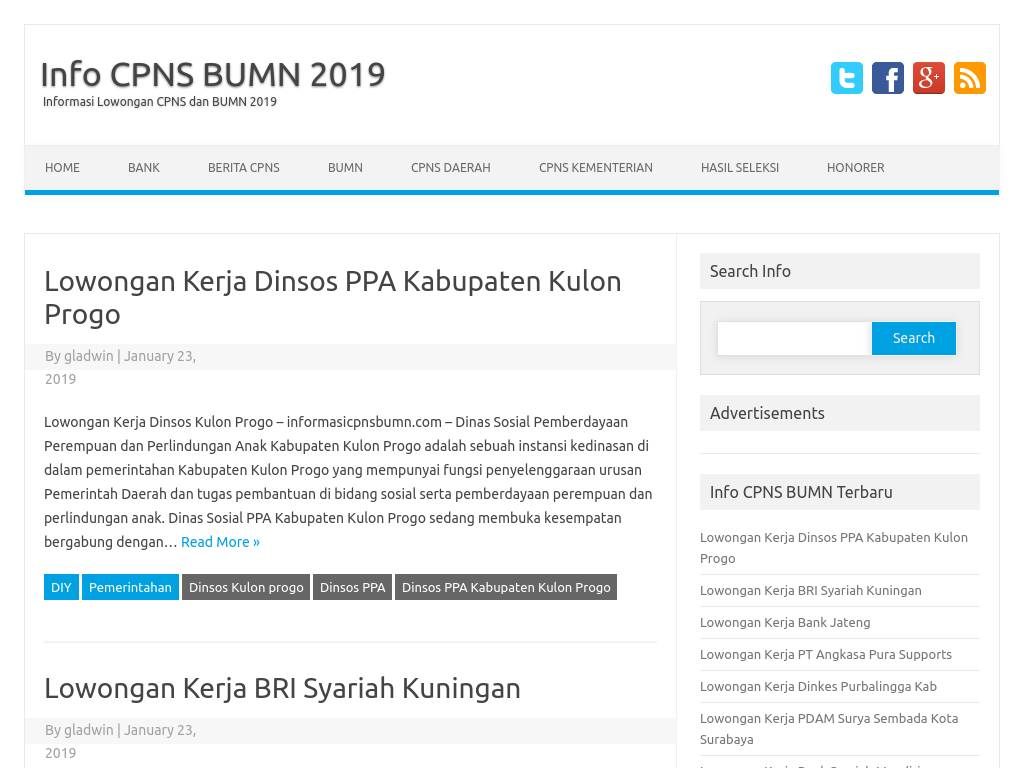
Task: Focus the Search Info text field
Action: (x=794, y=339)
